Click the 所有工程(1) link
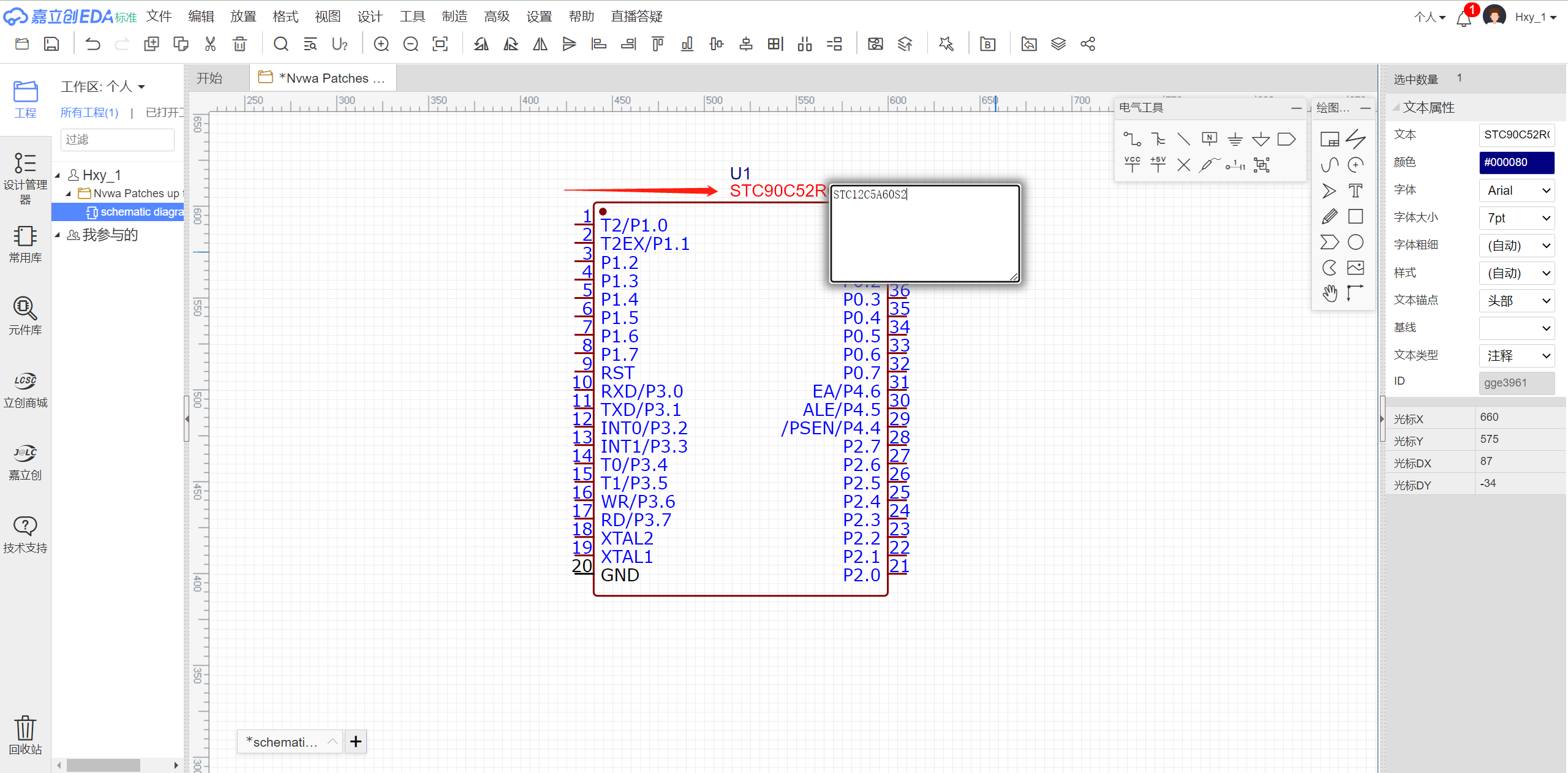This screenshot has width=1568, height=773. click(x=89, y=113)
